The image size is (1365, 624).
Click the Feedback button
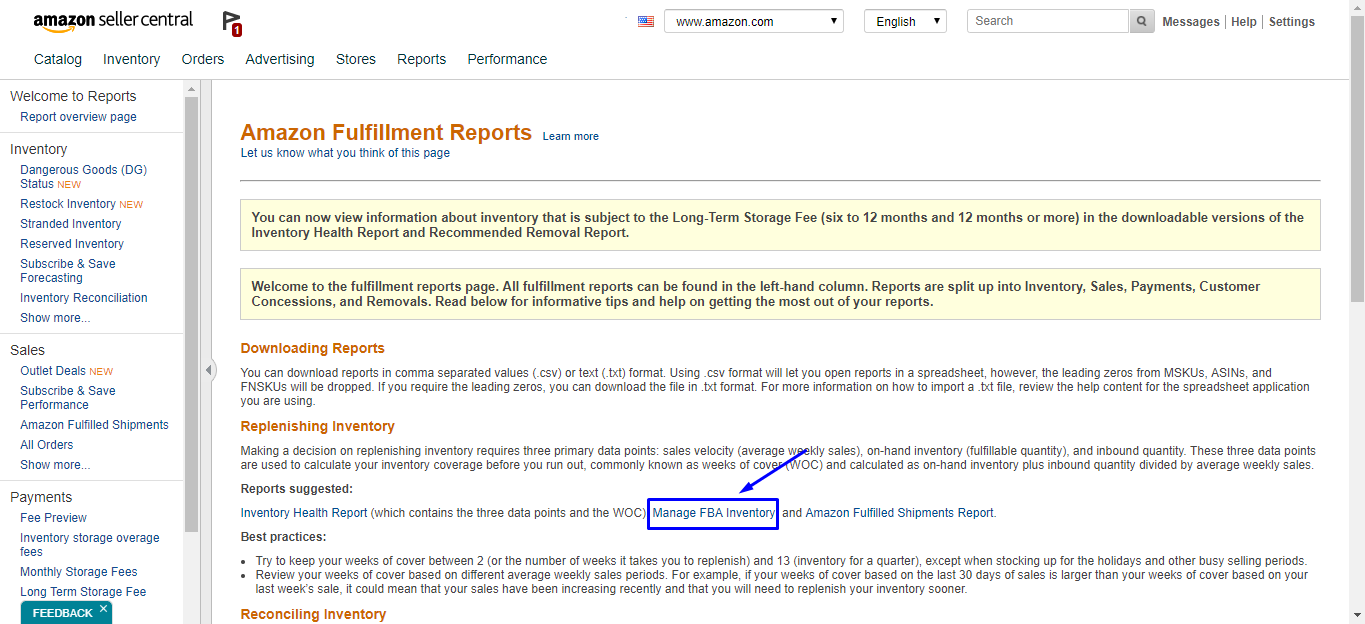coord(62,613)
